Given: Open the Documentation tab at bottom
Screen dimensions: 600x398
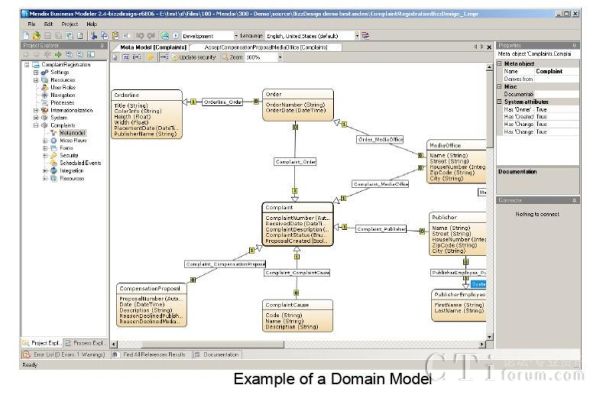Looking at the screenshot, I should (x=217, y=355).
